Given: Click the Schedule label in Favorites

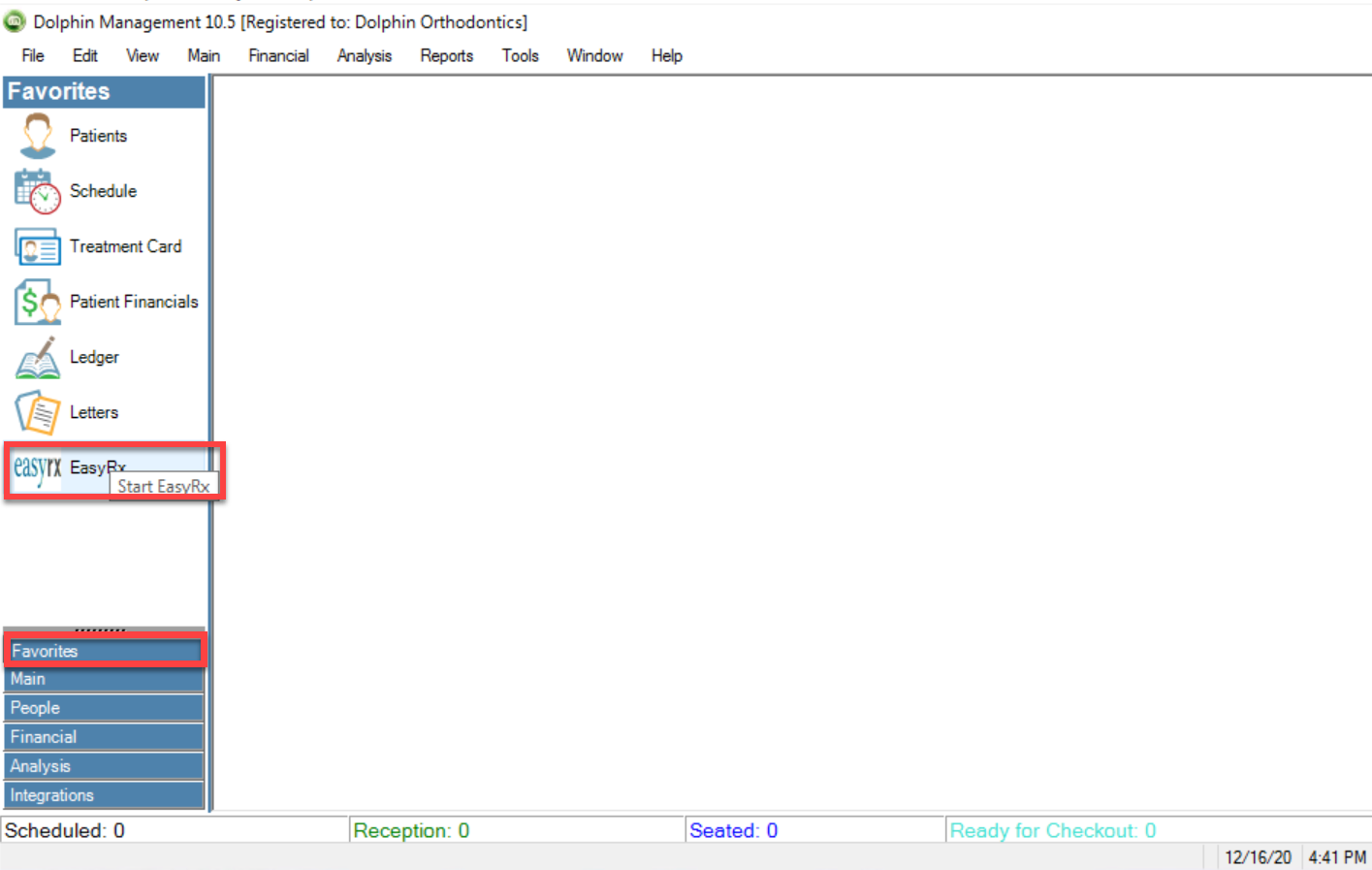Looking at the screenshot, I should 103,191.
